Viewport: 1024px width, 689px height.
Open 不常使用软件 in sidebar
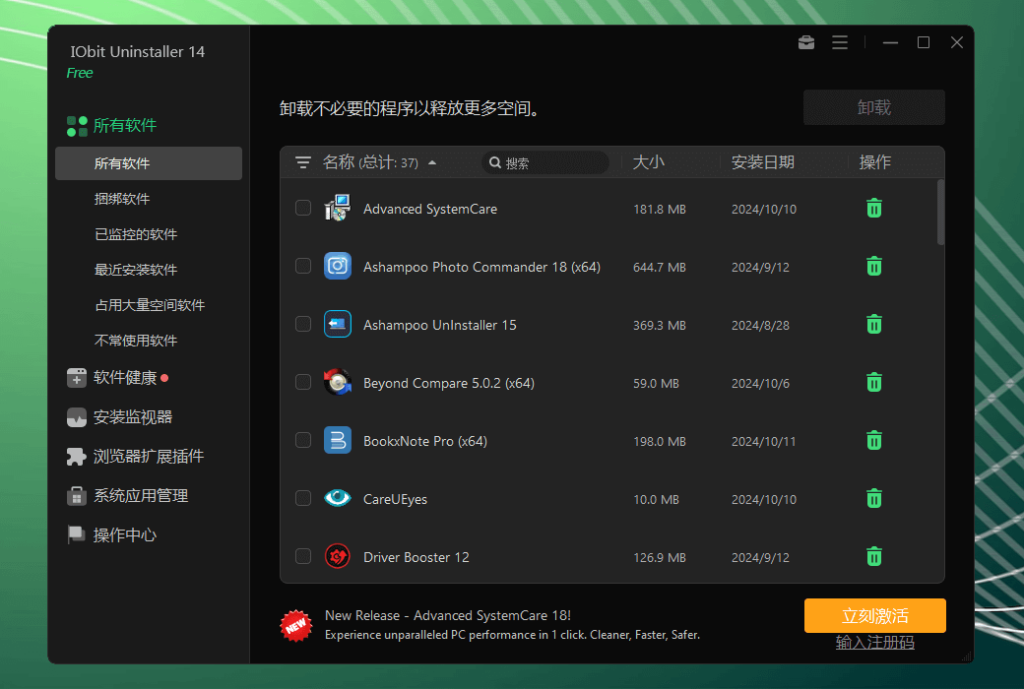(136, 340)
